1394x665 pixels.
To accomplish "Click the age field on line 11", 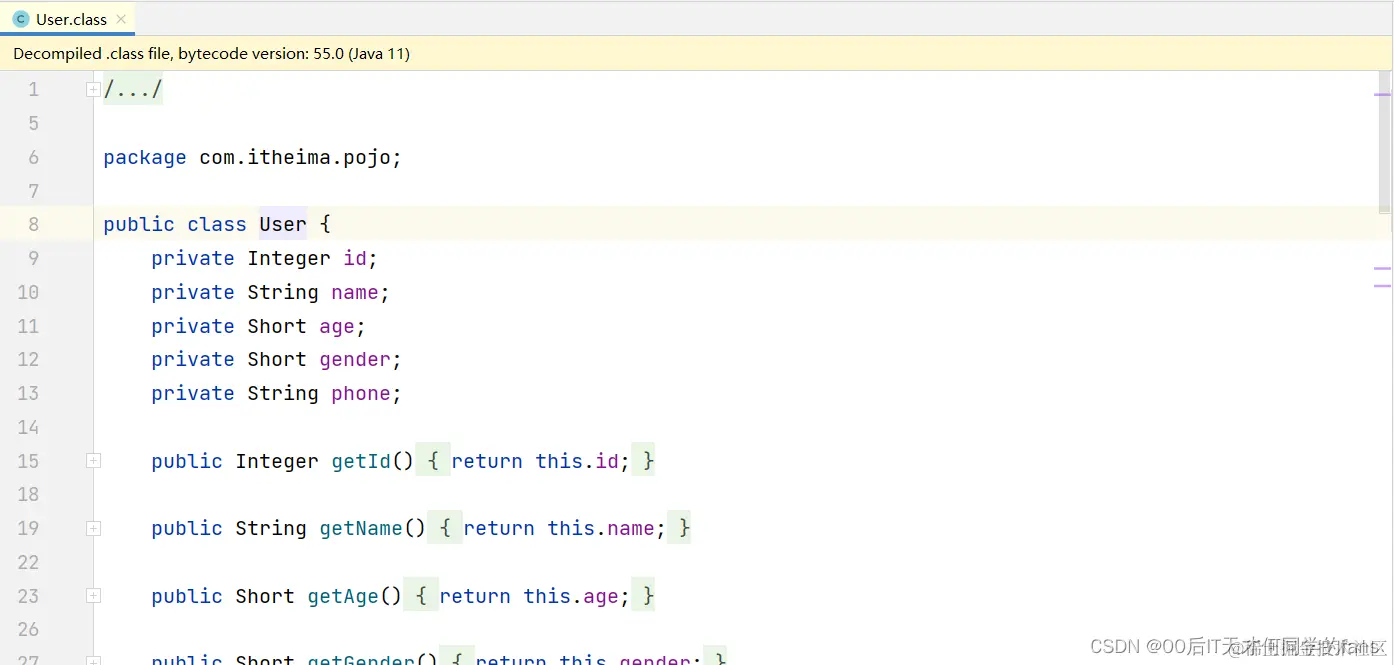I will (x=337, y=326).
